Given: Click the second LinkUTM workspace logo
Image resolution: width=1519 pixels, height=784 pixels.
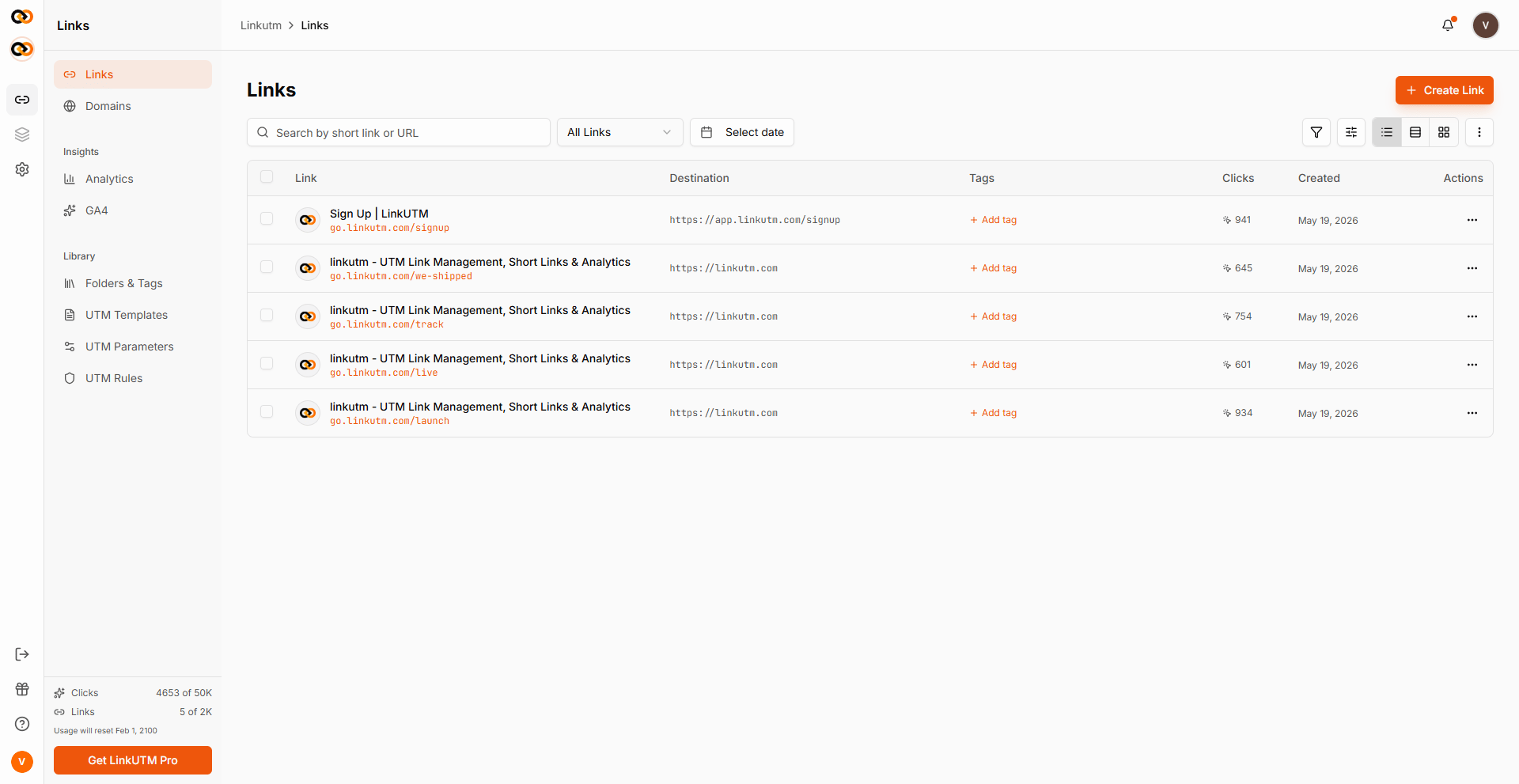Looking at the screenshot, I should point(22,49).
